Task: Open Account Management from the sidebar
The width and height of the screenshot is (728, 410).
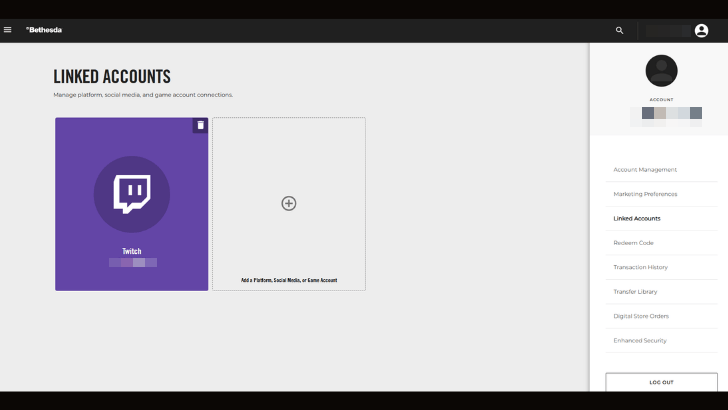Action: coord(645,170)
